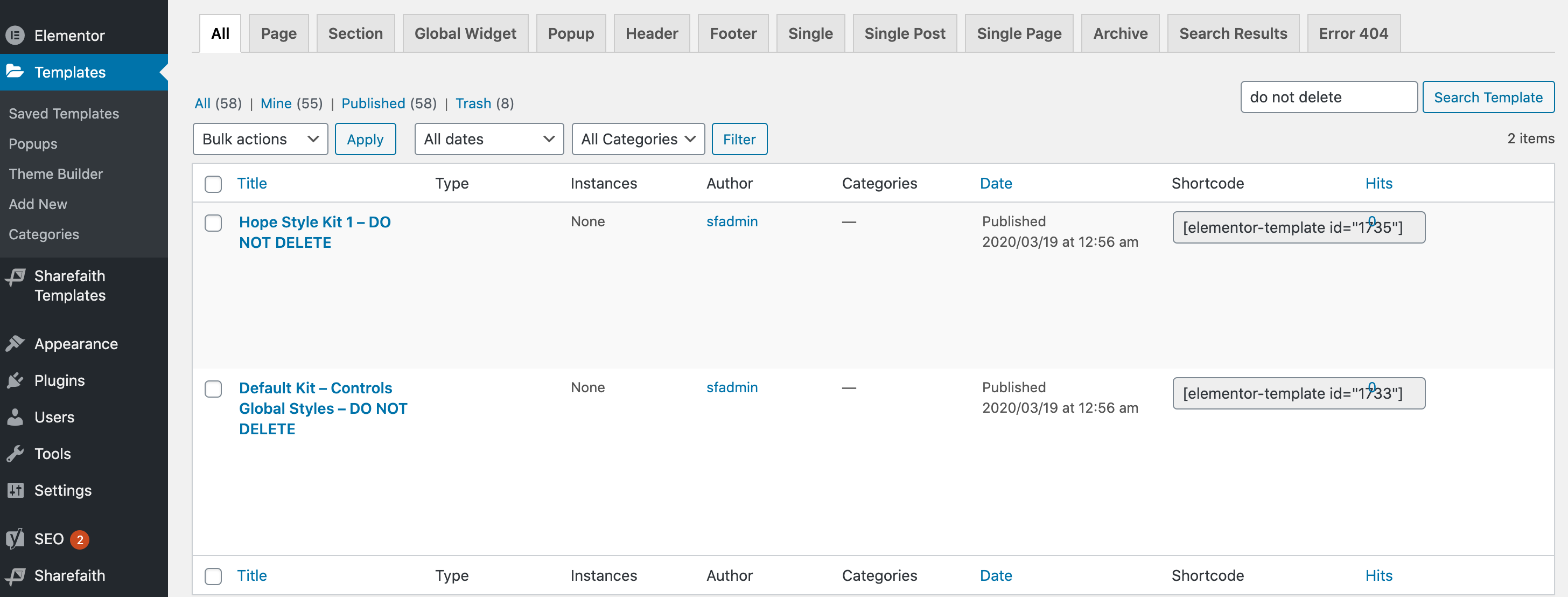Switch to the Global Widget tab
The width and height of the screenshot is (1568, 597).
click(465, 33)
